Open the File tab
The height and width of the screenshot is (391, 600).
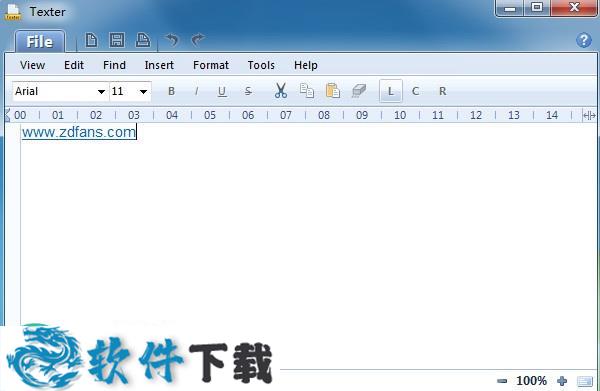tap(40, 41)
